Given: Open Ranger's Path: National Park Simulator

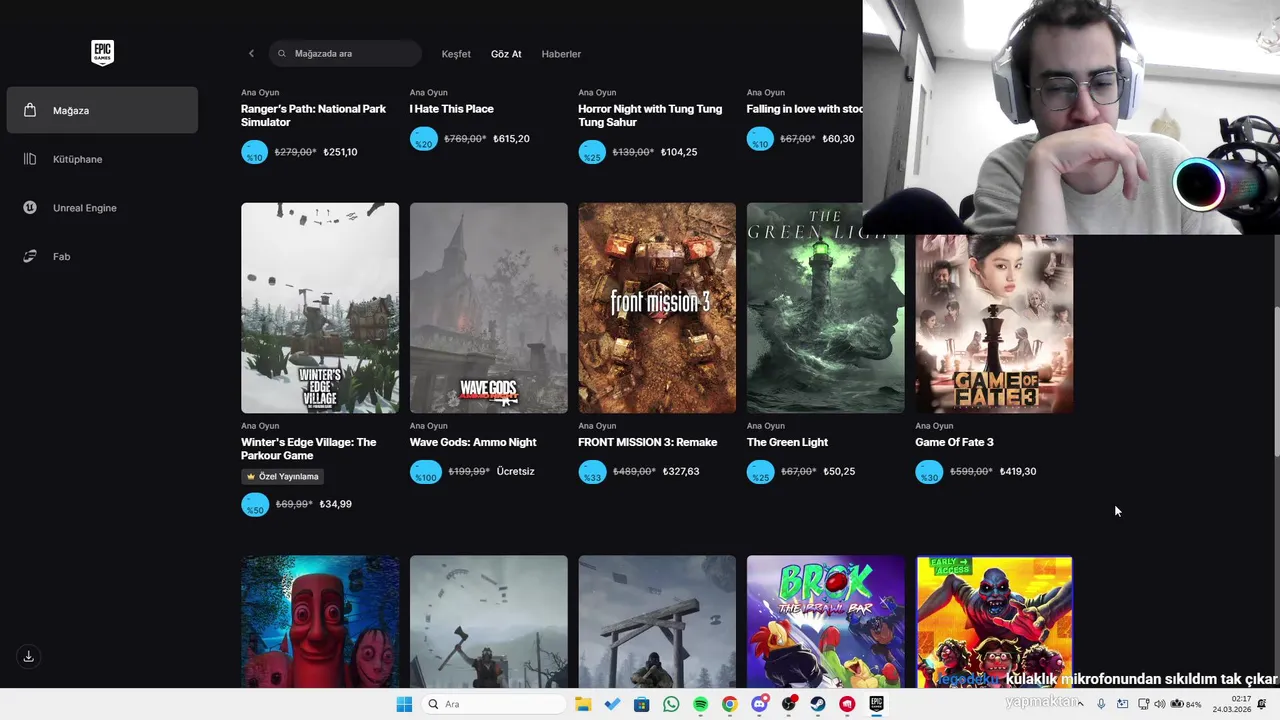Looking at the screenshot, I should (313, 115).
